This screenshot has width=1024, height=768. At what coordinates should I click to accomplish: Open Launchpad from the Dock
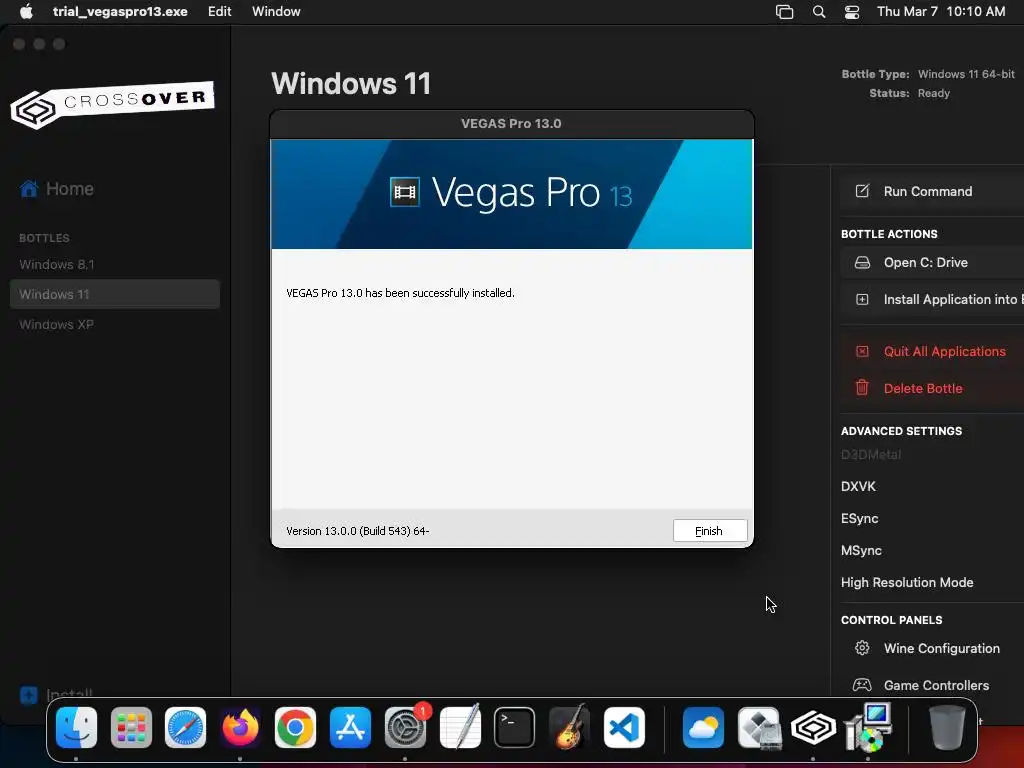[x=131, y=728]
